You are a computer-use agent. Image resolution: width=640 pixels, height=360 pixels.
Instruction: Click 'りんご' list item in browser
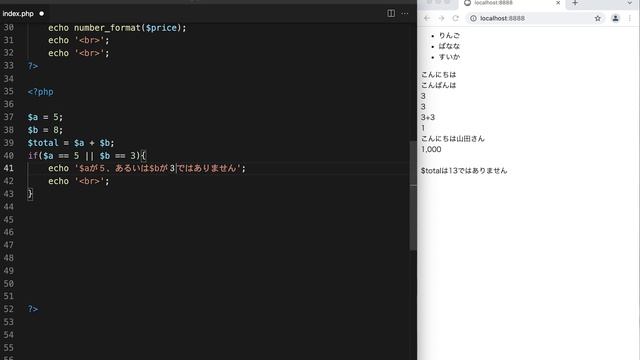(x=449, y=36)
